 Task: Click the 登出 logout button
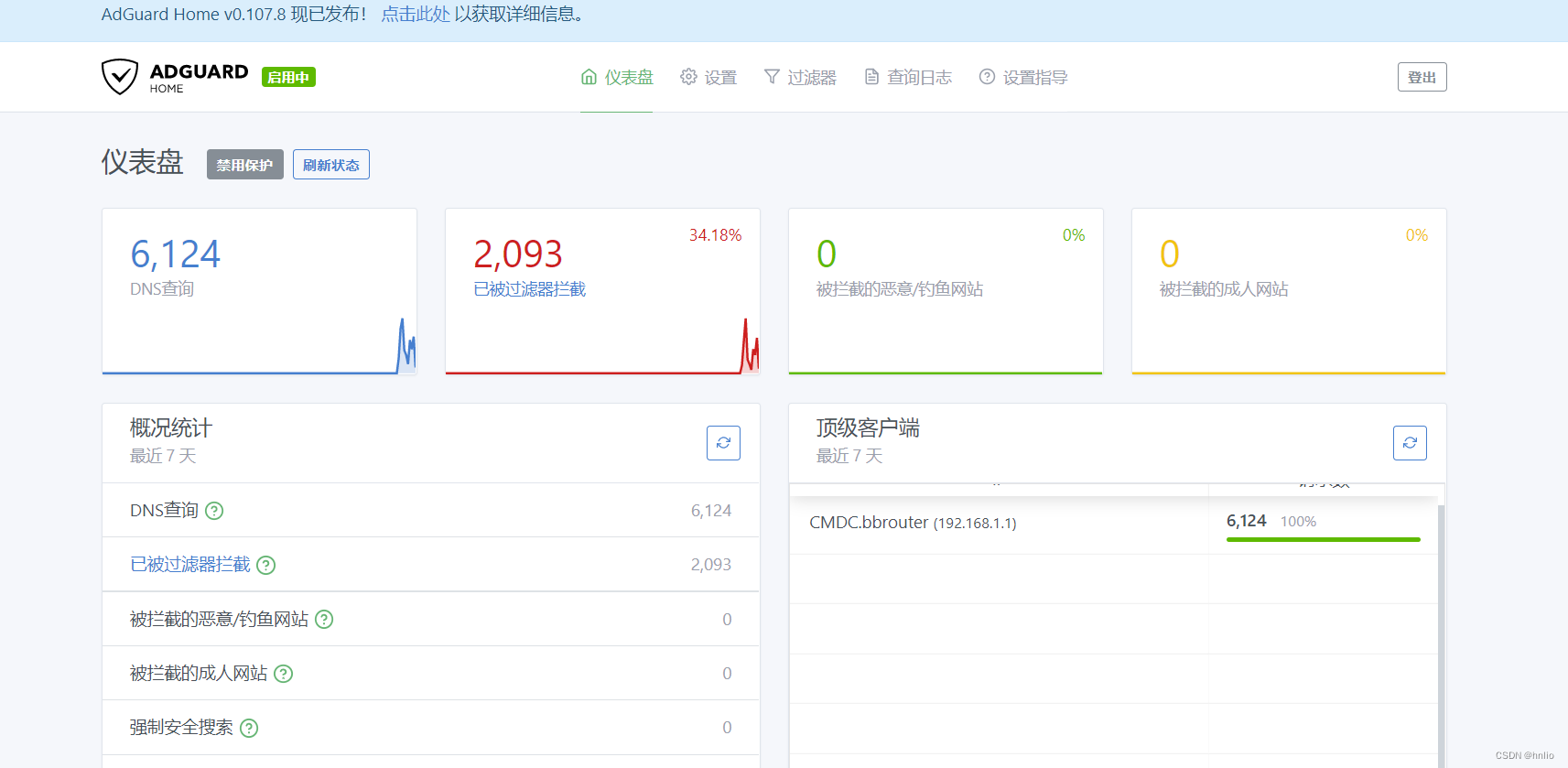[1422, 77]
